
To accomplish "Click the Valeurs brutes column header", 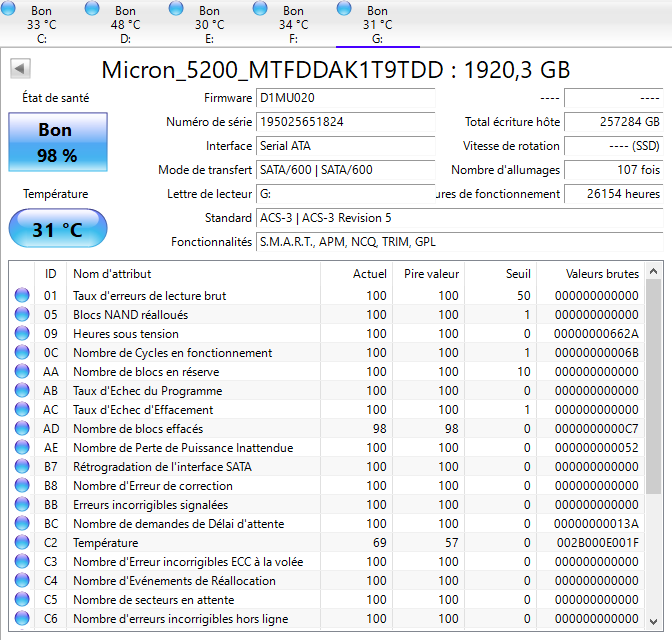I will coord(591,273).
